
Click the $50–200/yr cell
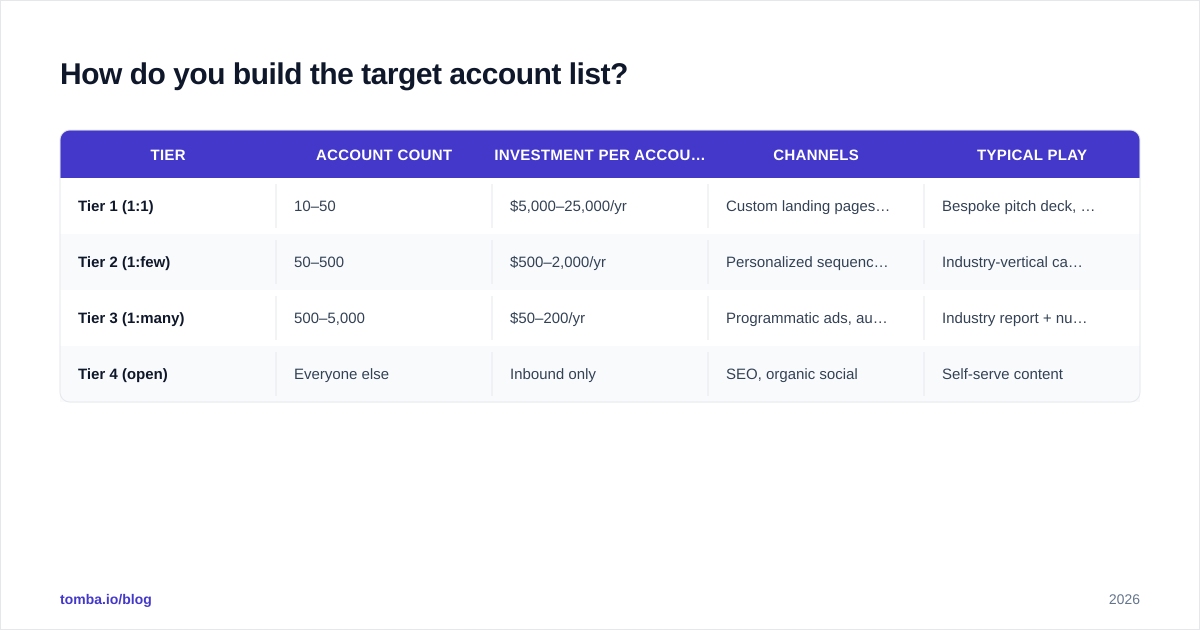600,318
